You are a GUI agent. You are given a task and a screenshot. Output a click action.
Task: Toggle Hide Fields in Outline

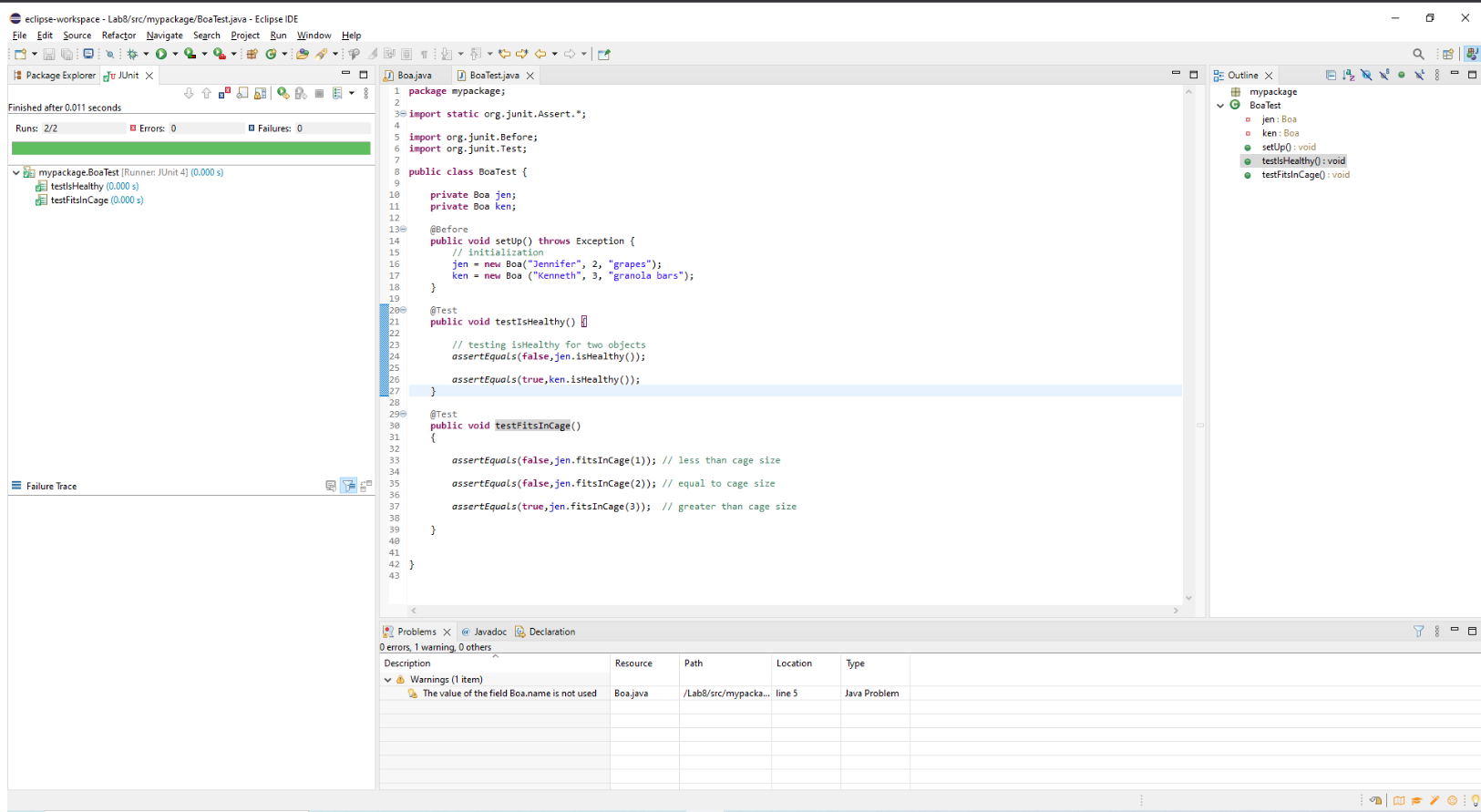1366,75
